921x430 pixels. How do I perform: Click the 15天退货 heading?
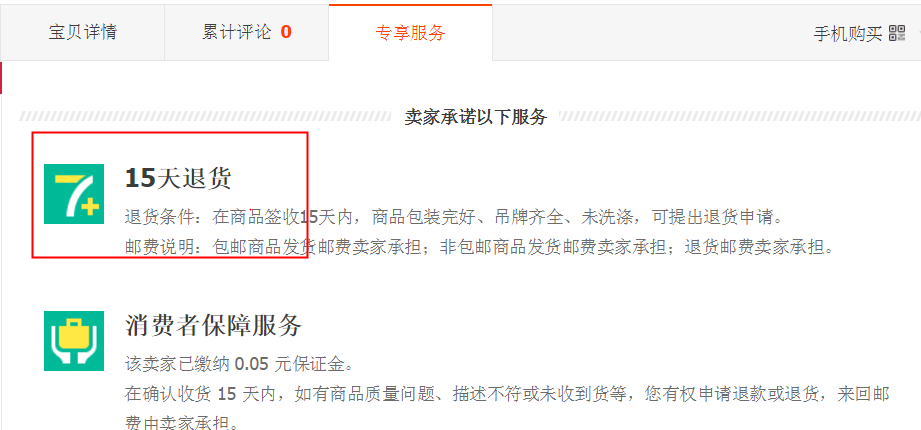(x=178, y=178)
